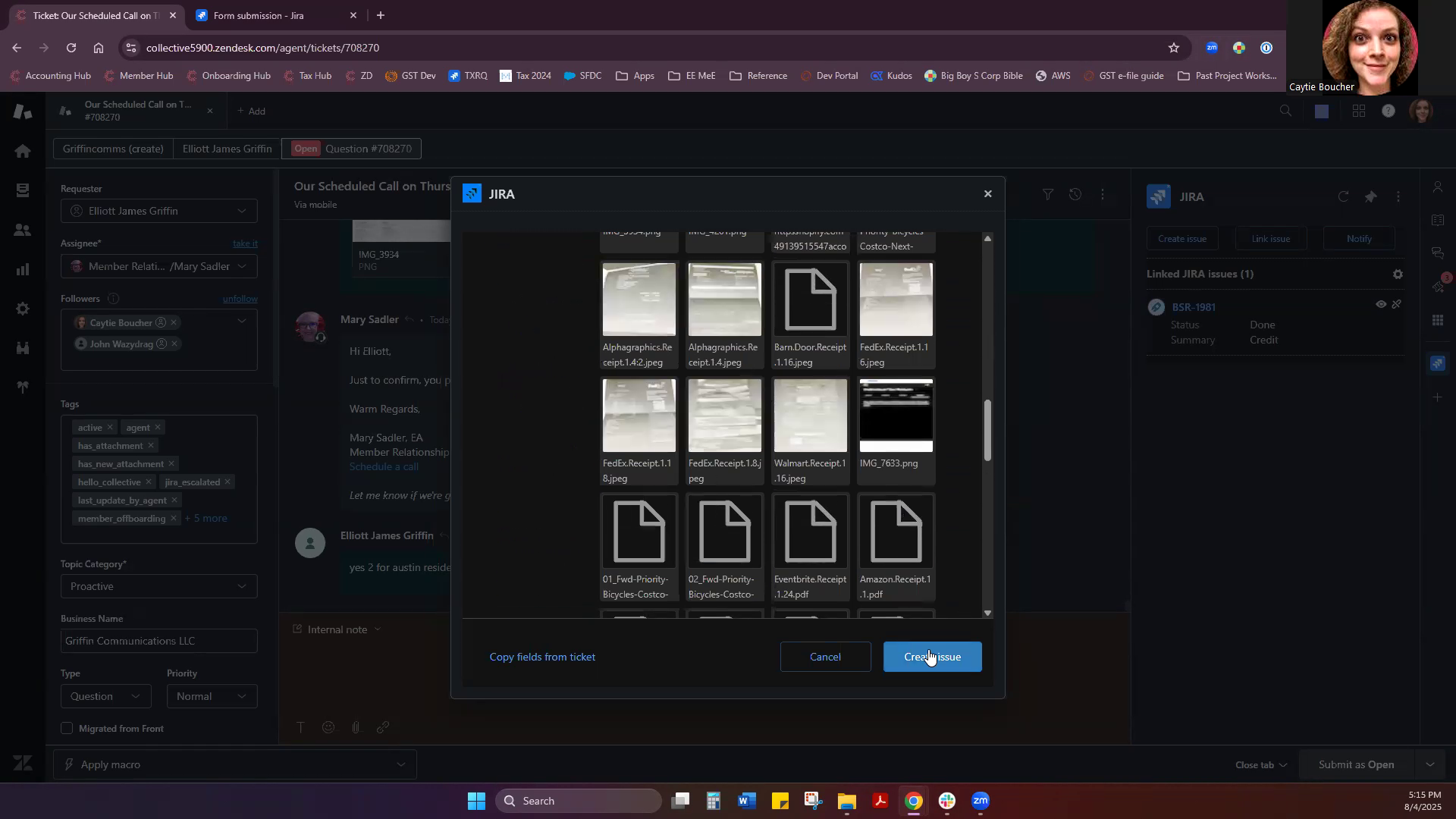Screen dimensions: 1456x819
Task: Click Copy fields from ticket link
Action: coord(542,657)
